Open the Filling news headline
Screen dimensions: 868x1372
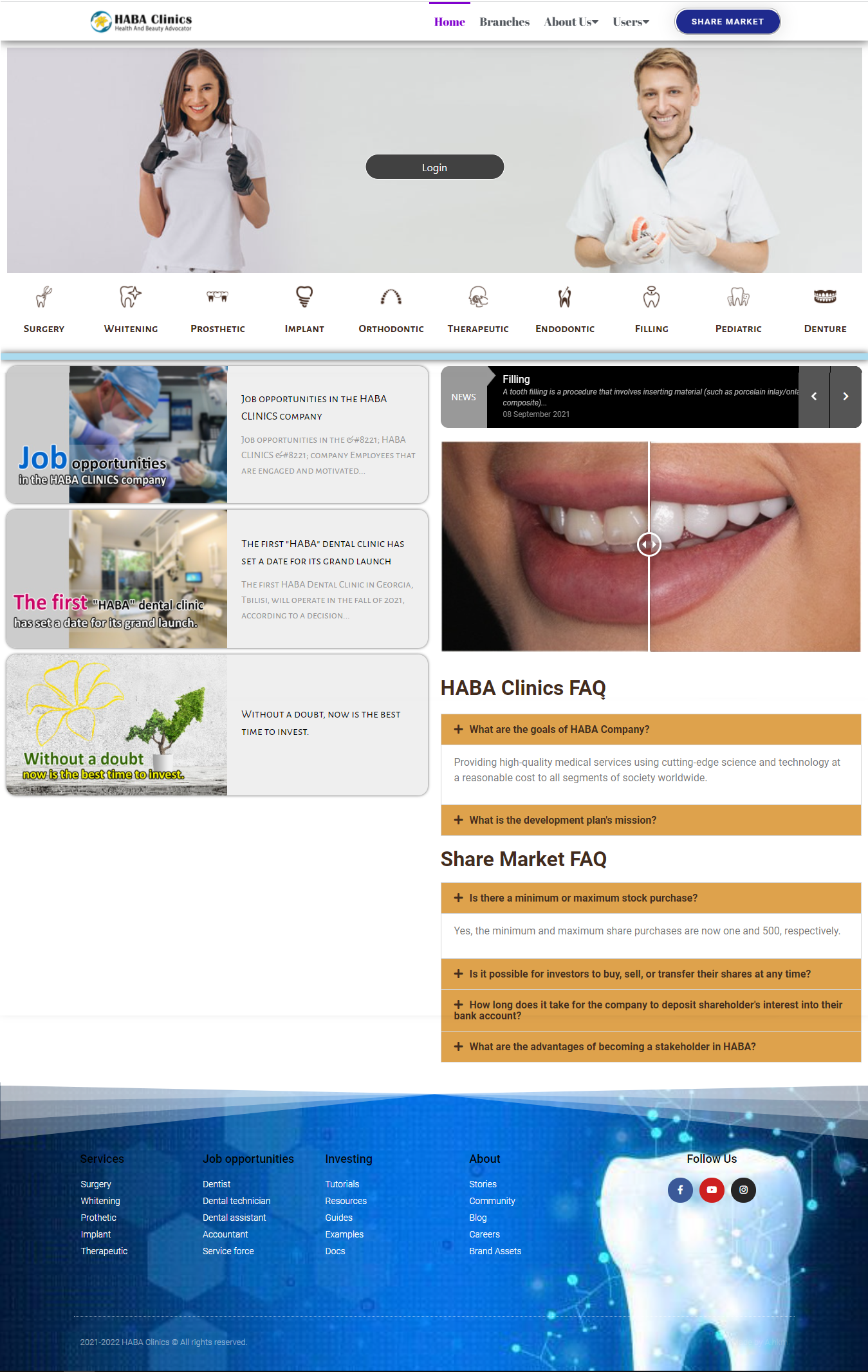pos(516,379)
